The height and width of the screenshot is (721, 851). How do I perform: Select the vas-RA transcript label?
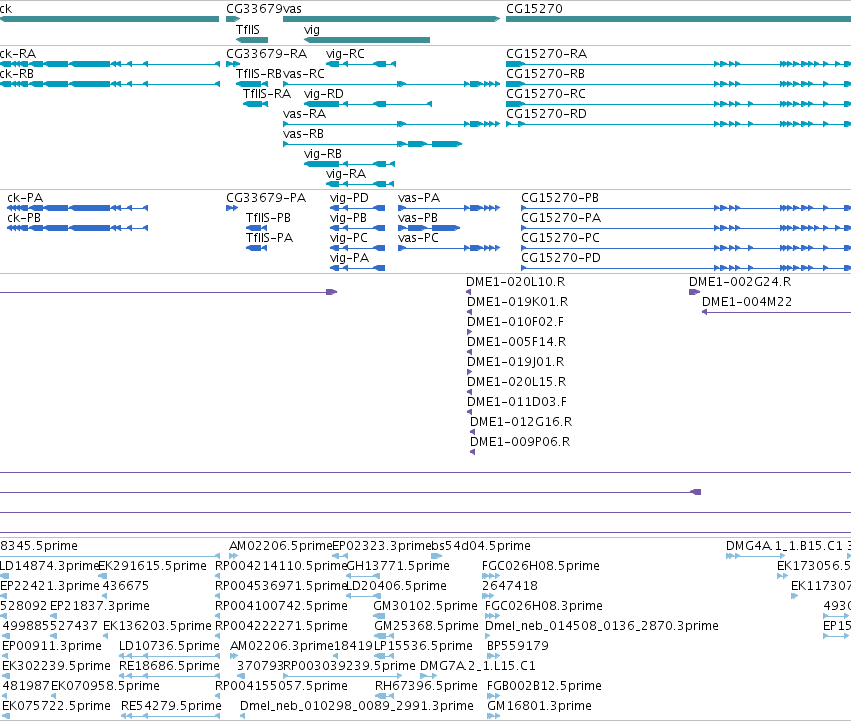point(304,114)
